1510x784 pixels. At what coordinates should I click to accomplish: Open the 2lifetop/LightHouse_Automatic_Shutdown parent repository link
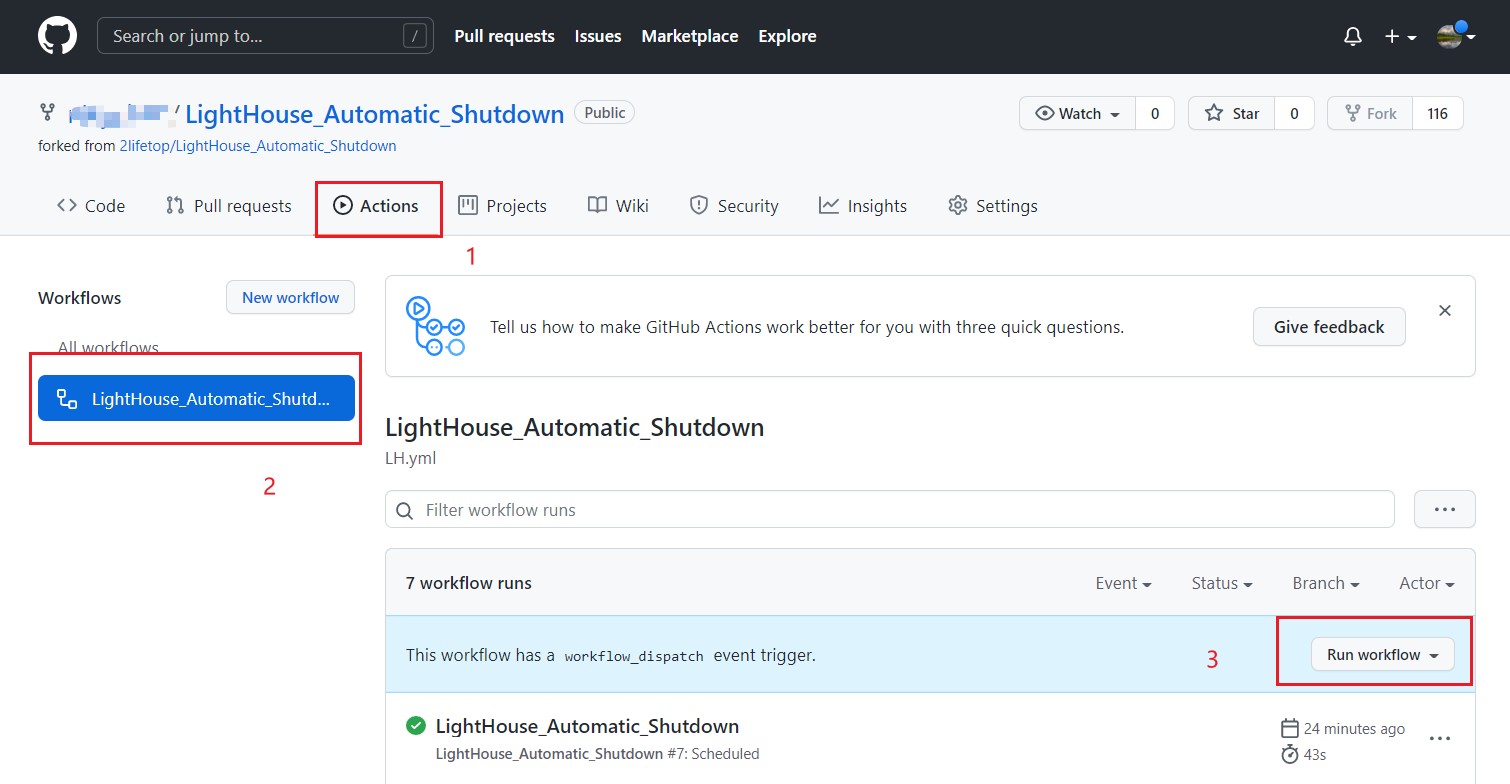click(x=258, y=146)
